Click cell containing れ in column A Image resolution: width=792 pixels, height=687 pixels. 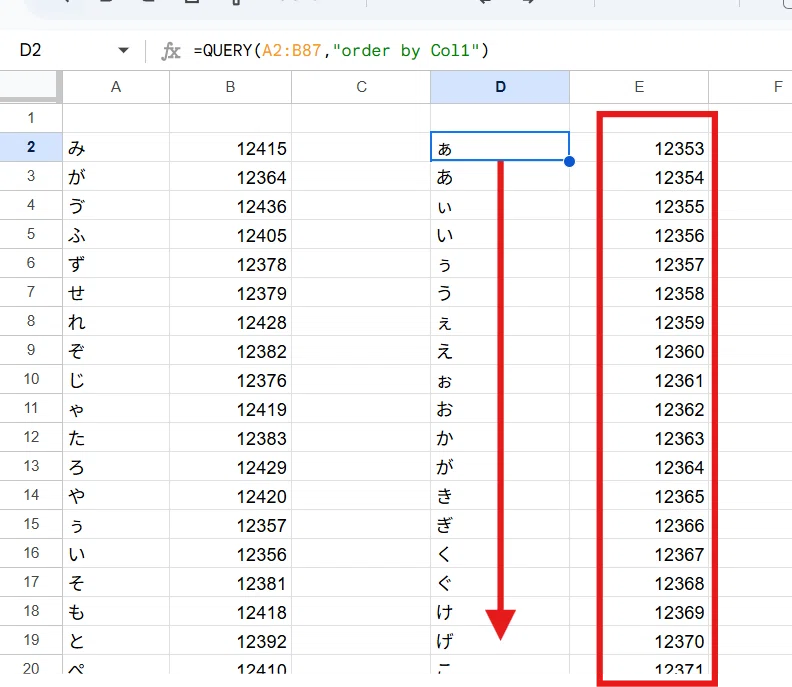(x=116, y=321)
